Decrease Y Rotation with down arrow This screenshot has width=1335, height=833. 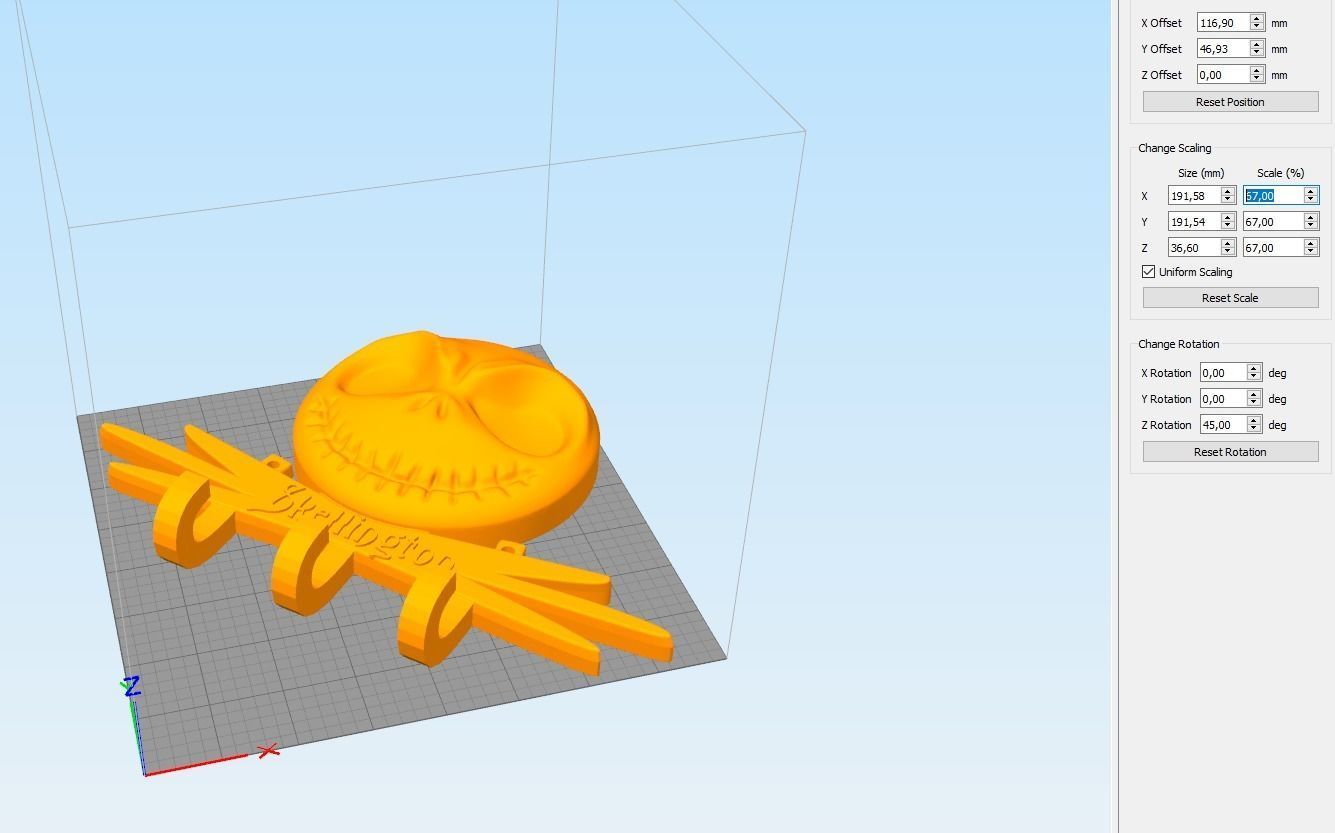[x=1254, y=404]
